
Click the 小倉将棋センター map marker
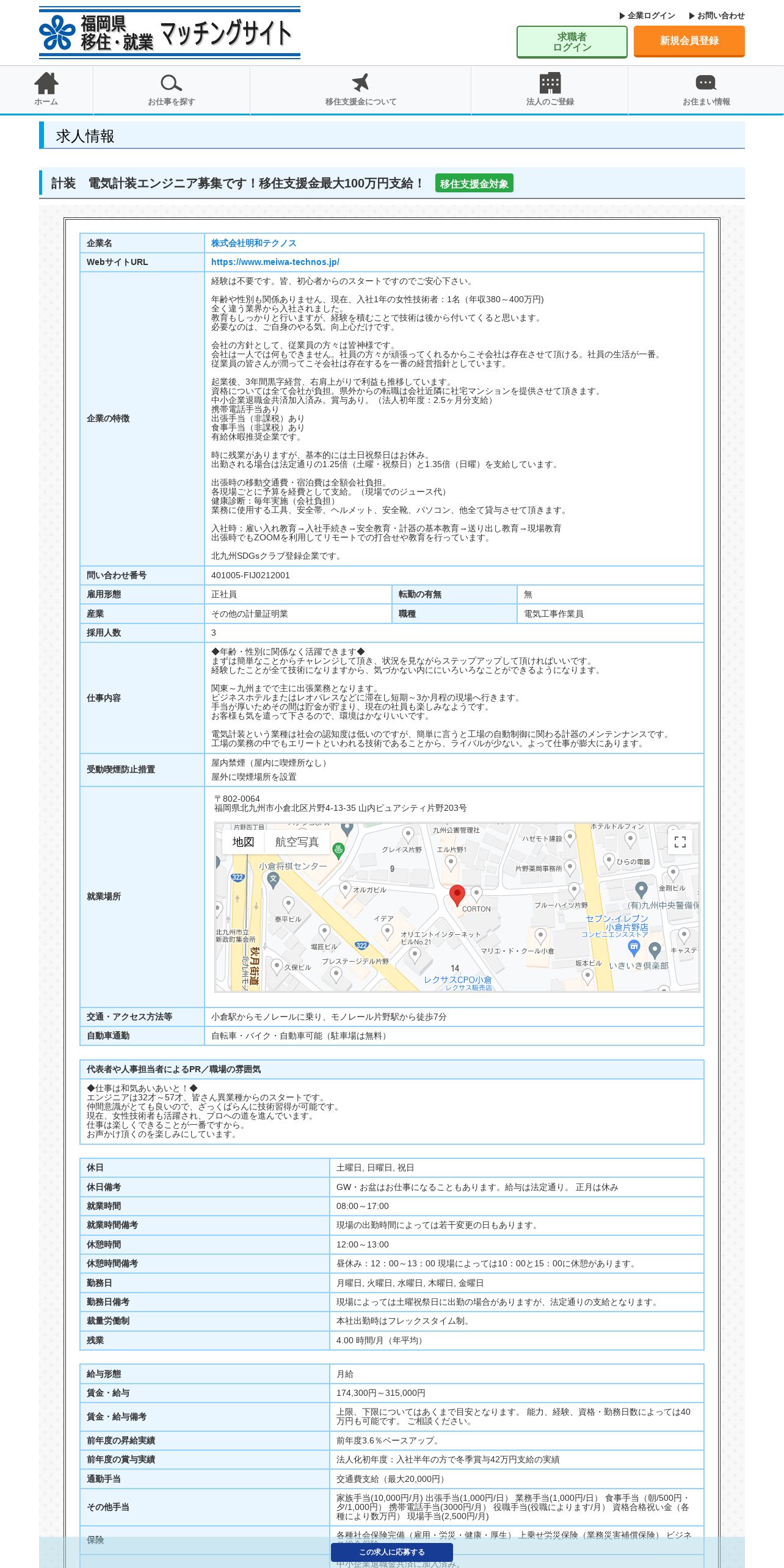(273, 880)
